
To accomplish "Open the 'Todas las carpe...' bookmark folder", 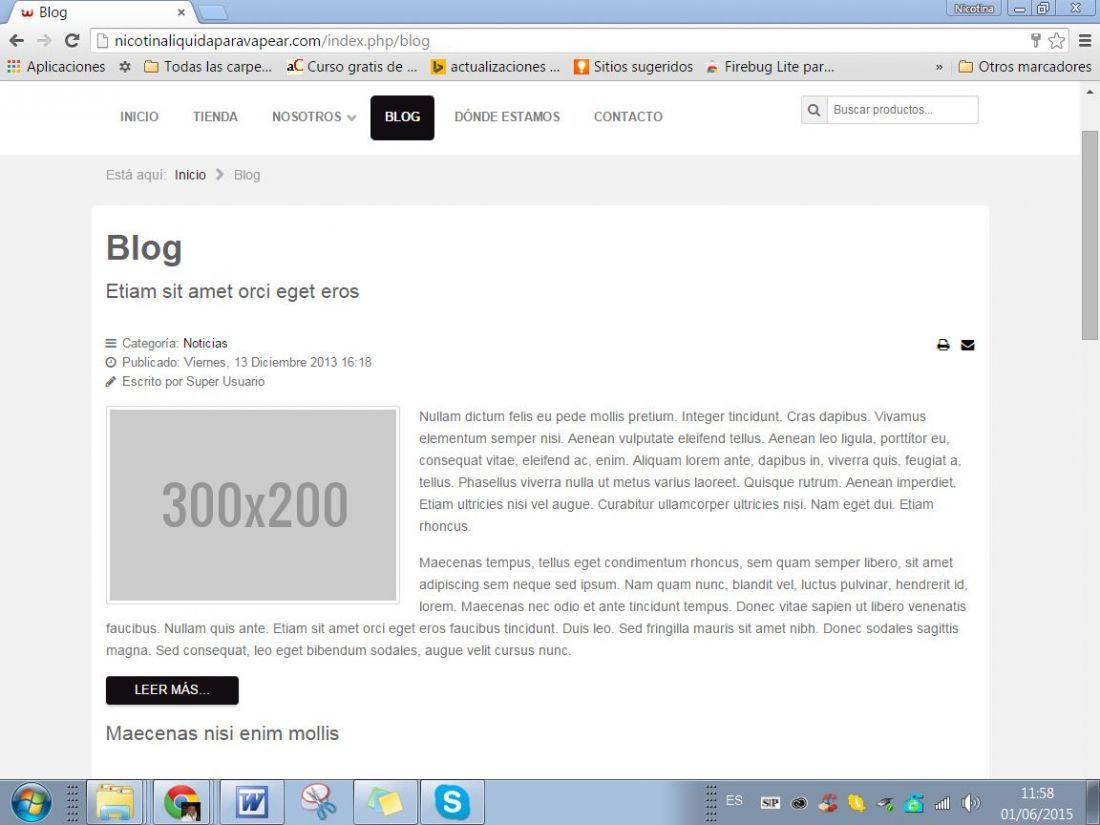I will pyautogui.click(x=208, y=67).
